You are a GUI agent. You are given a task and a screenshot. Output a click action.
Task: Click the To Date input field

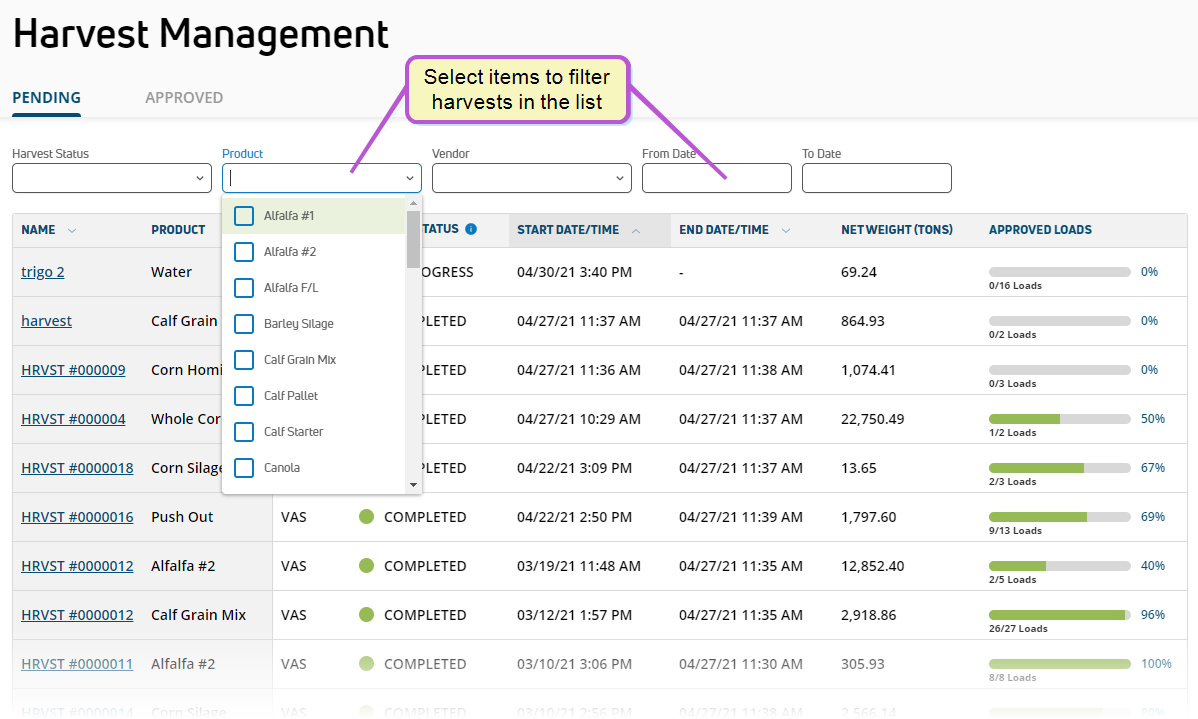point(876,178)
